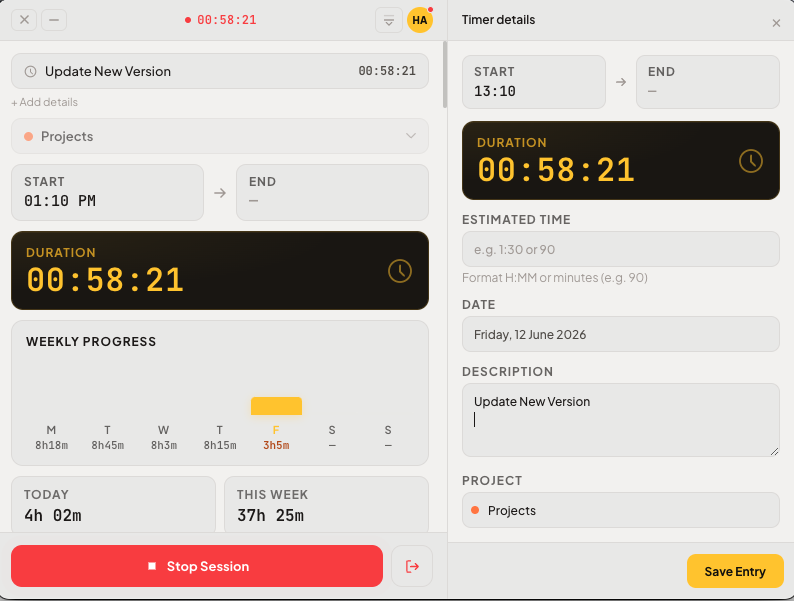The width and height of the screenshot is (794, 601).
Task: Open the Project selector in Timer details
Action: pyautogui.click(x=620, y=510)
